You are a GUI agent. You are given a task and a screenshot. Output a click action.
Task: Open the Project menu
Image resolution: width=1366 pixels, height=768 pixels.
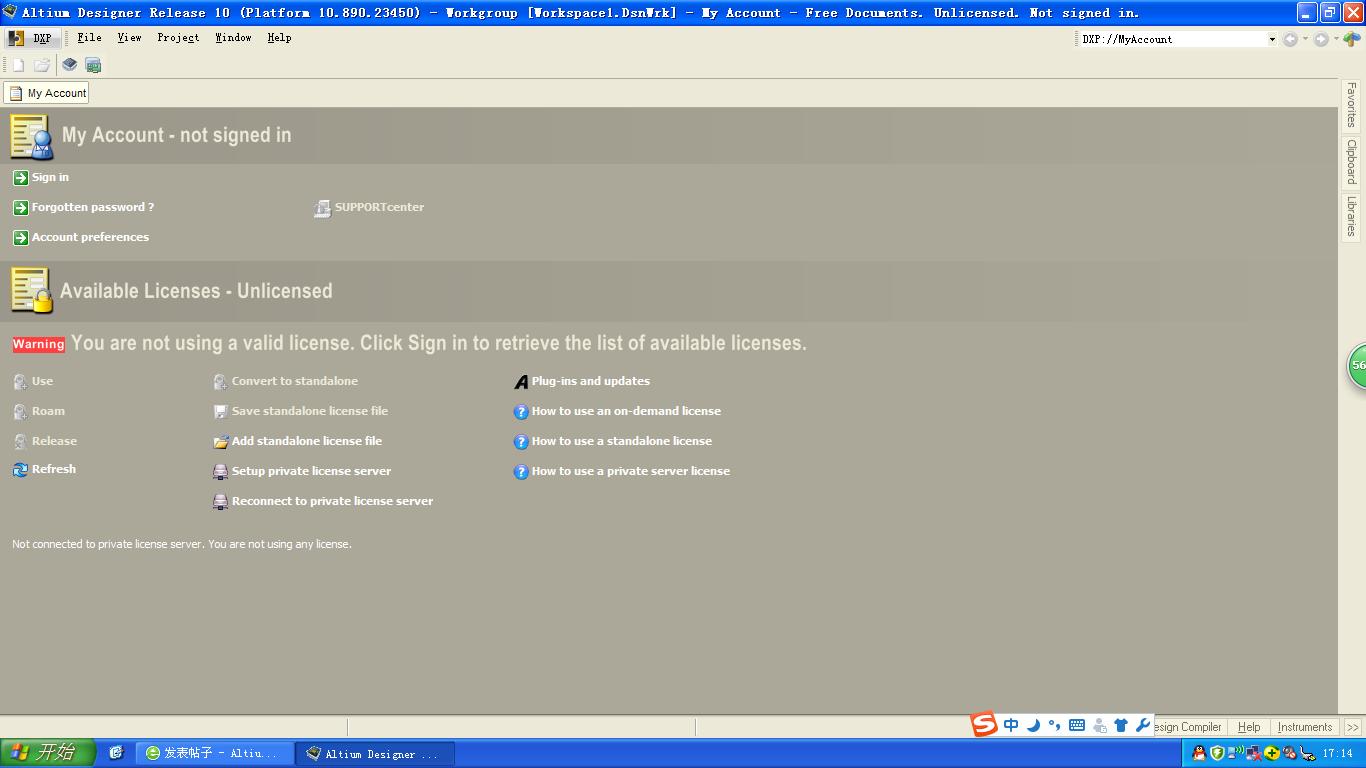pyautogui.click(x=178, y=38)
